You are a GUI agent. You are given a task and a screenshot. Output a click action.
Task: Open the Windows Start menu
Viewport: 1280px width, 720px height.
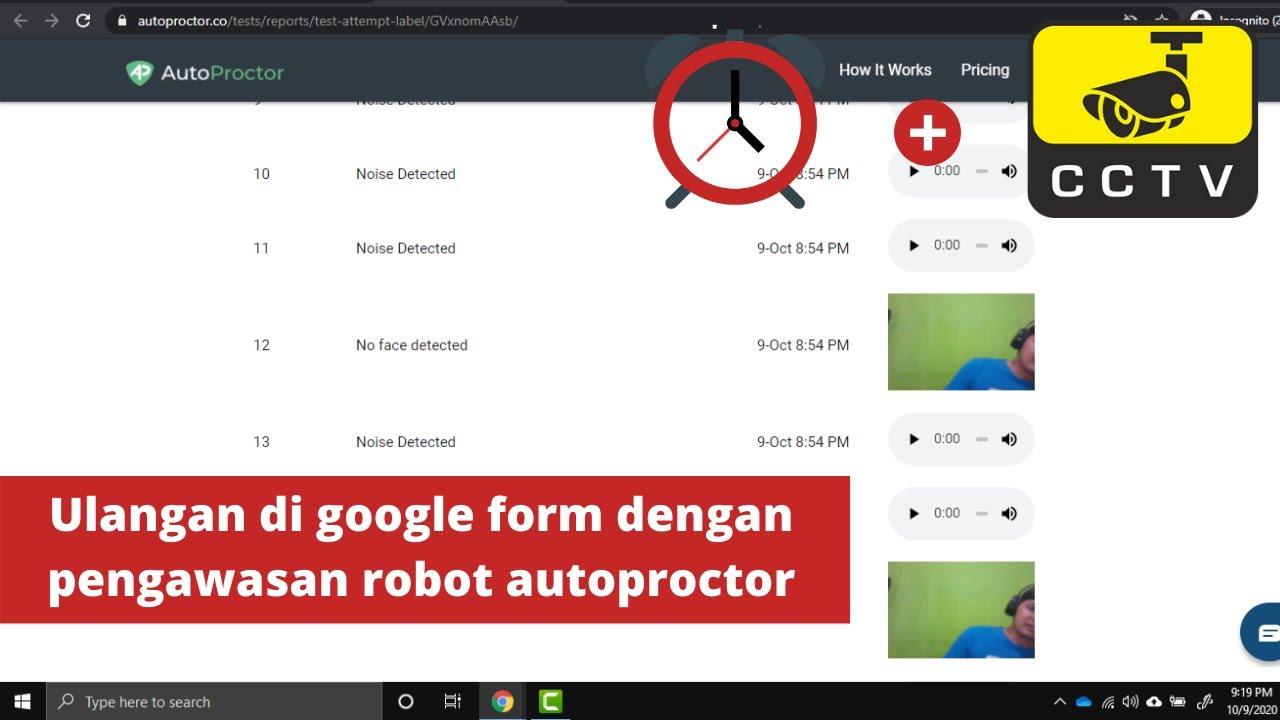click(22, 702)
